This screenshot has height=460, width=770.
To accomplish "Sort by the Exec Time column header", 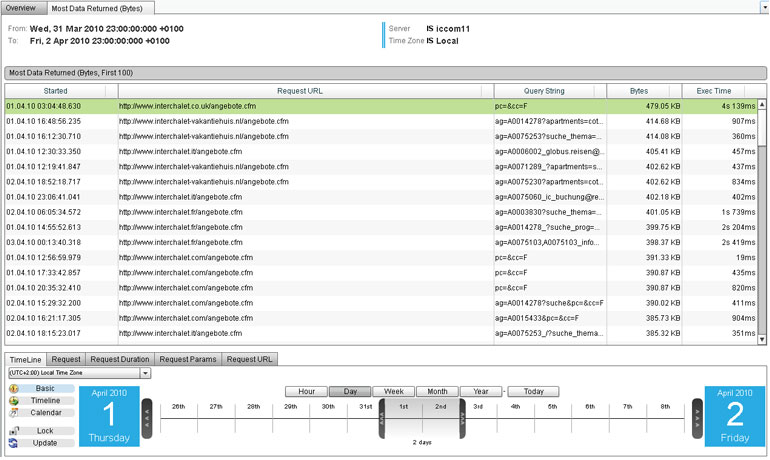I will (x=714, y=91).
